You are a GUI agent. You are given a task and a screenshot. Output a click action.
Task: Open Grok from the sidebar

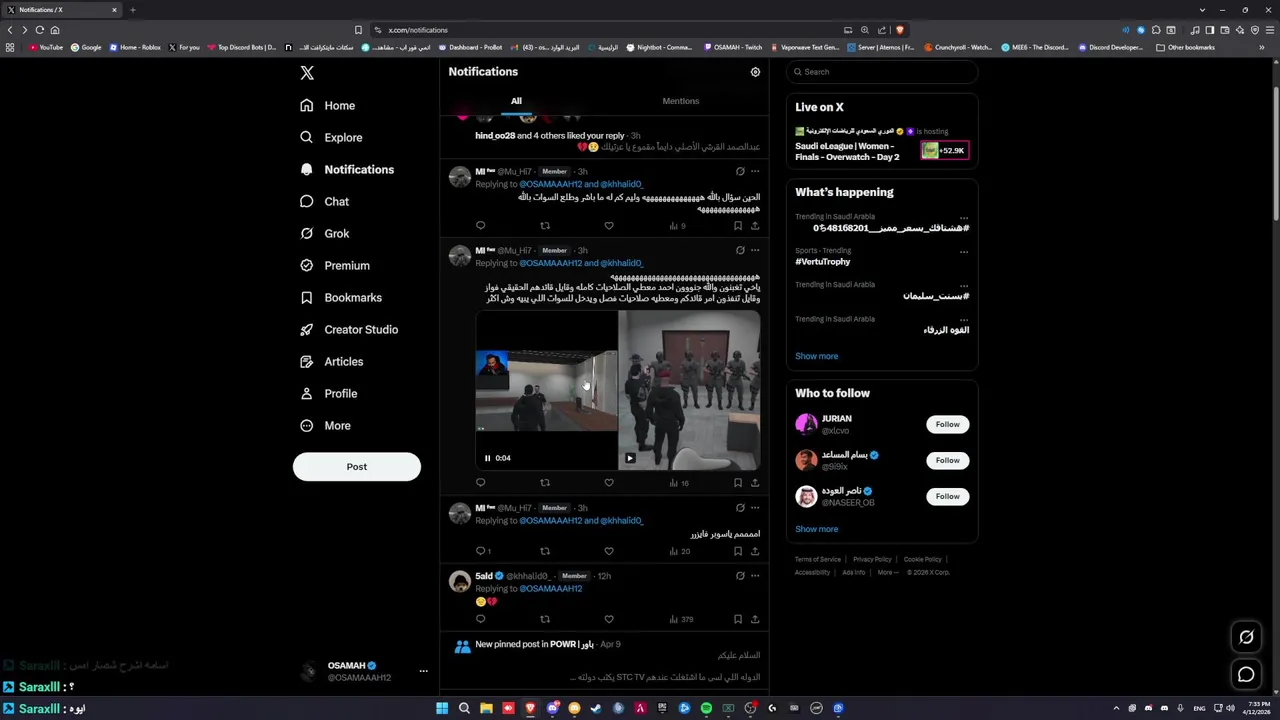324,233
